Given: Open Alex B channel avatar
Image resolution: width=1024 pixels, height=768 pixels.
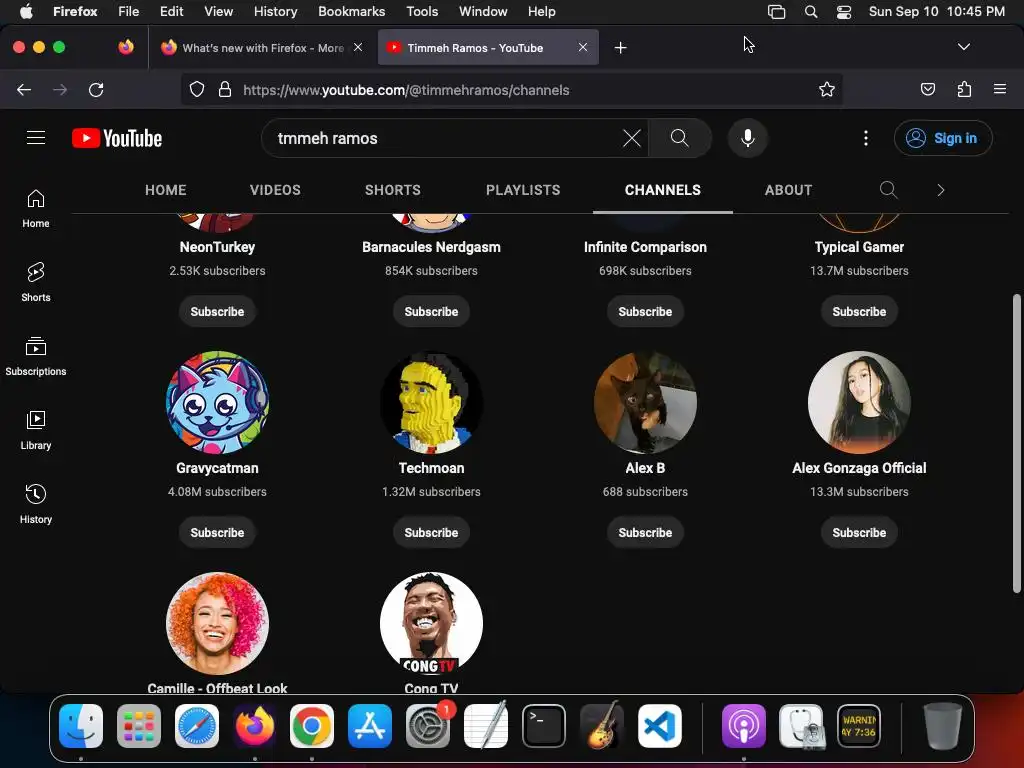Looking at the screenshot, I should 645,402.
